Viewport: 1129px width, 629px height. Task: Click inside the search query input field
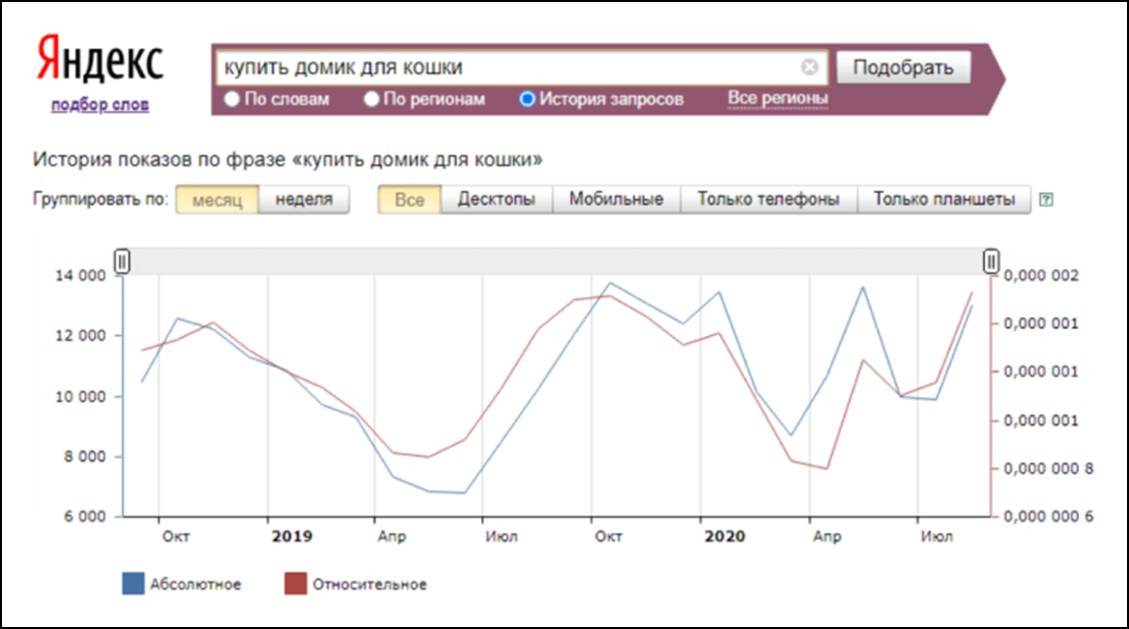(x=500, y=66)
